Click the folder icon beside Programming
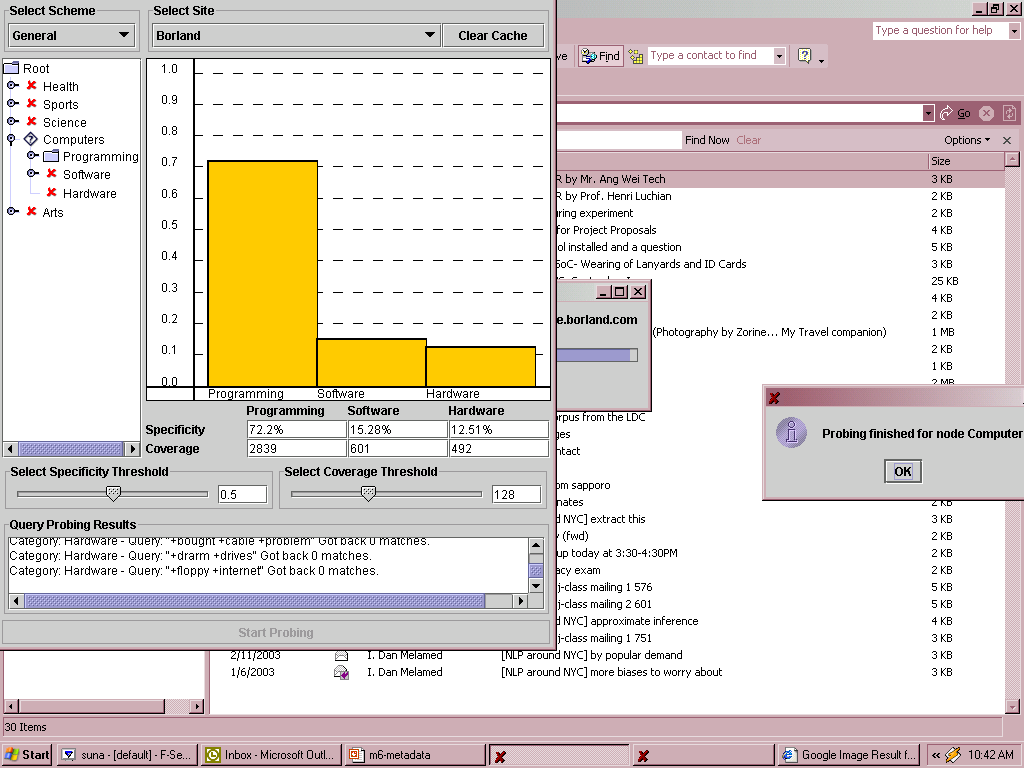The height and width of the screenshot is (768, 1024). tap(51, 157)
